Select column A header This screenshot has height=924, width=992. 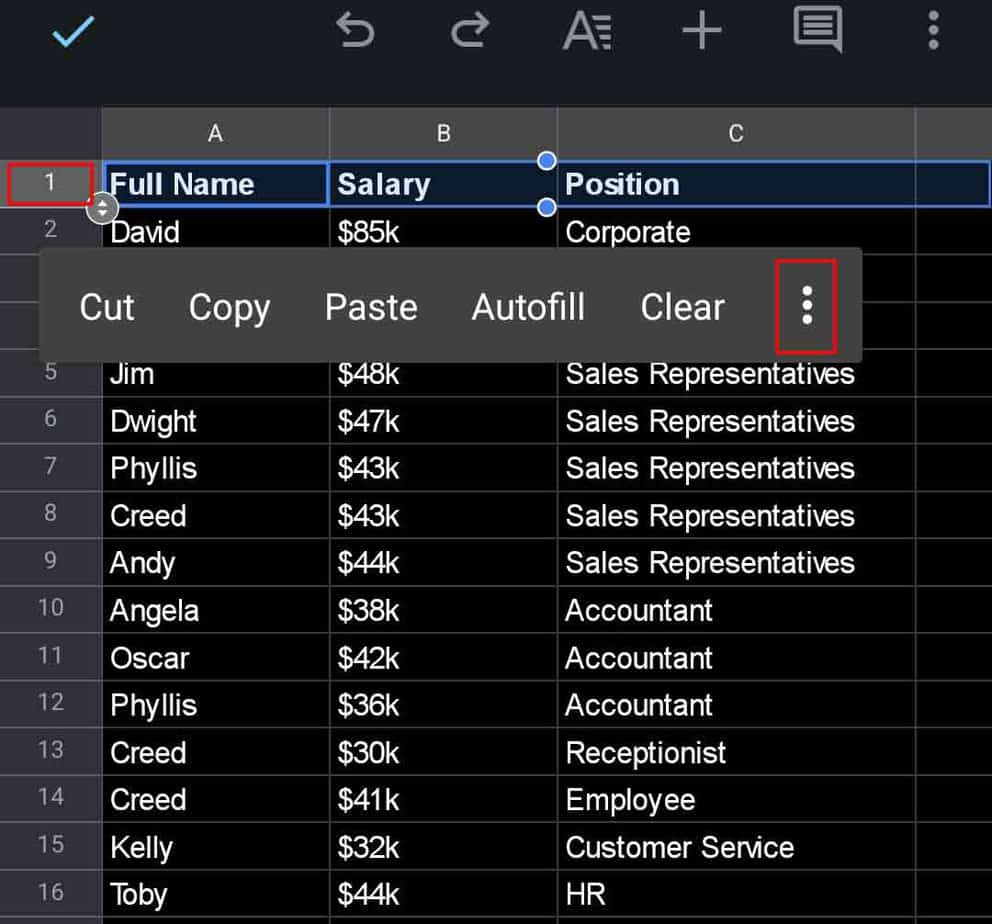(x=215, y=134)
